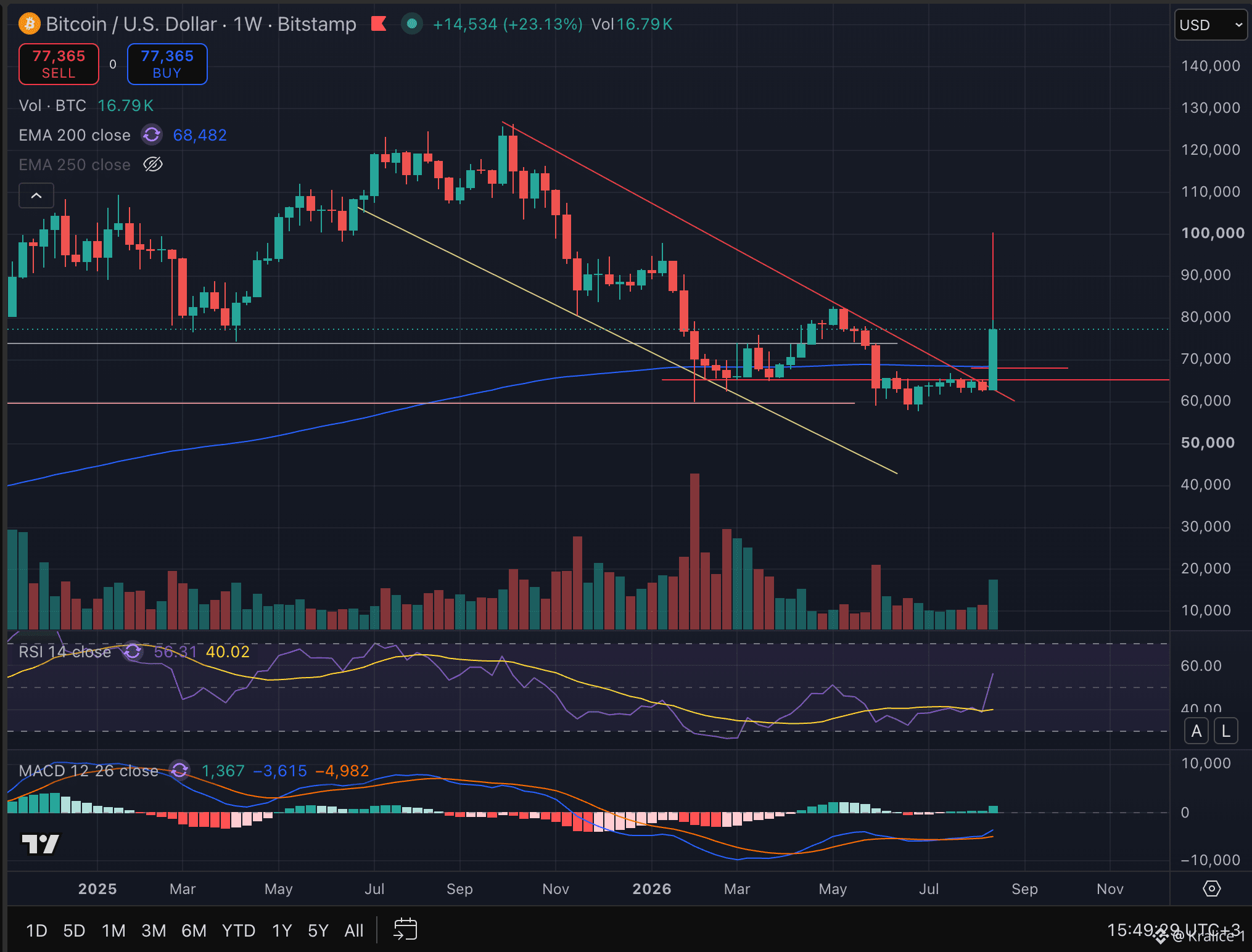
Task: Click the dimmed EMA 250 close legend label
Action: pos(75,165)
